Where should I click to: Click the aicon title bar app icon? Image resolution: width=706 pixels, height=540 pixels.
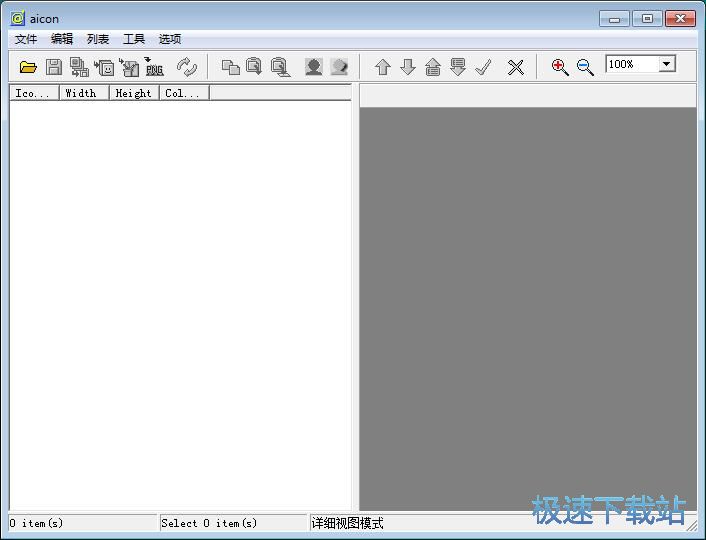point(18,18)
